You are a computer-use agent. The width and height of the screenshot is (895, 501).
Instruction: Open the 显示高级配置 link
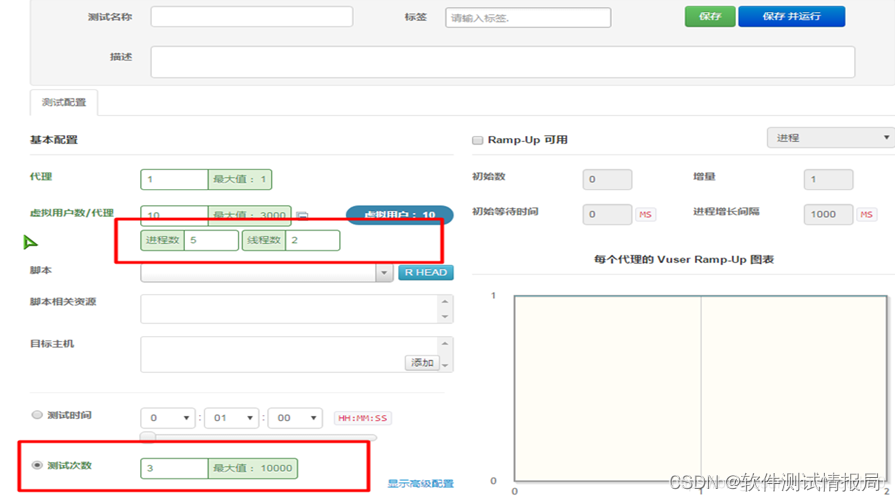pos(421,484)
